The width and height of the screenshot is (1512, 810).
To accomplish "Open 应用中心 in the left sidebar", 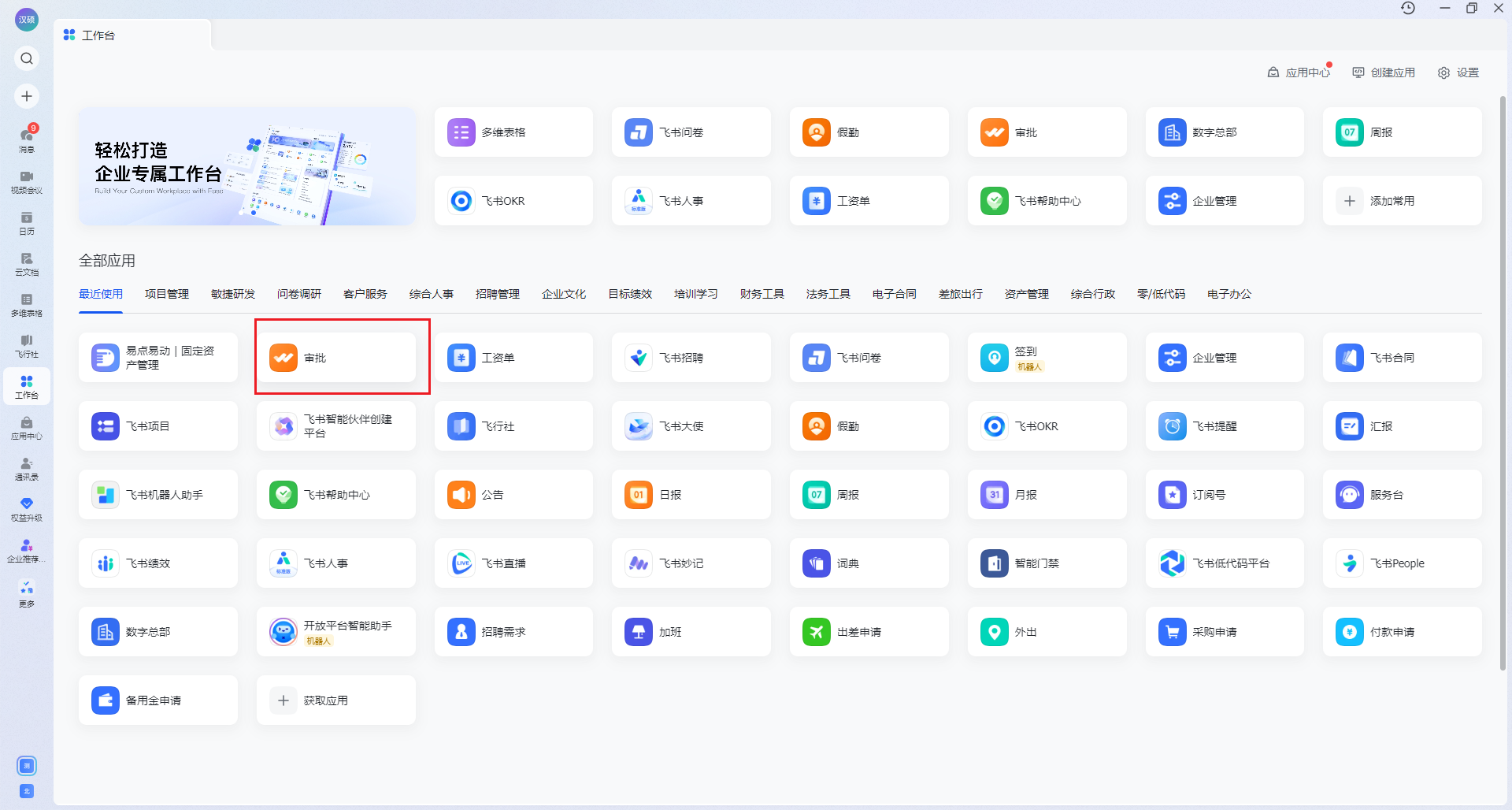I will point(27,428).
